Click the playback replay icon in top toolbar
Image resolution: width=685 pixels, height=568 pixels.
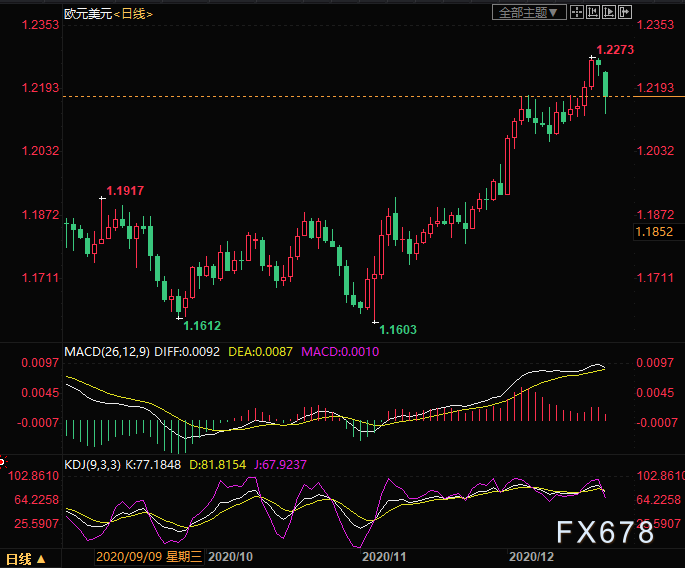612,12
